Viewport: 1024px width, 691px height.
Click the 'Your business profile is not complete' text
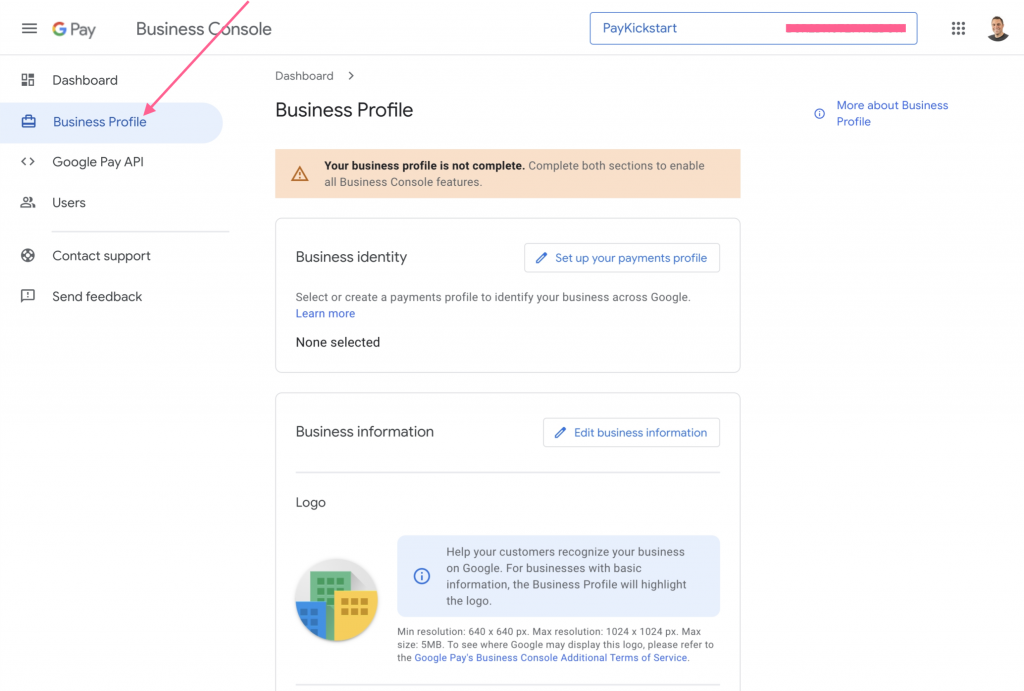click(x=424, y=166)
